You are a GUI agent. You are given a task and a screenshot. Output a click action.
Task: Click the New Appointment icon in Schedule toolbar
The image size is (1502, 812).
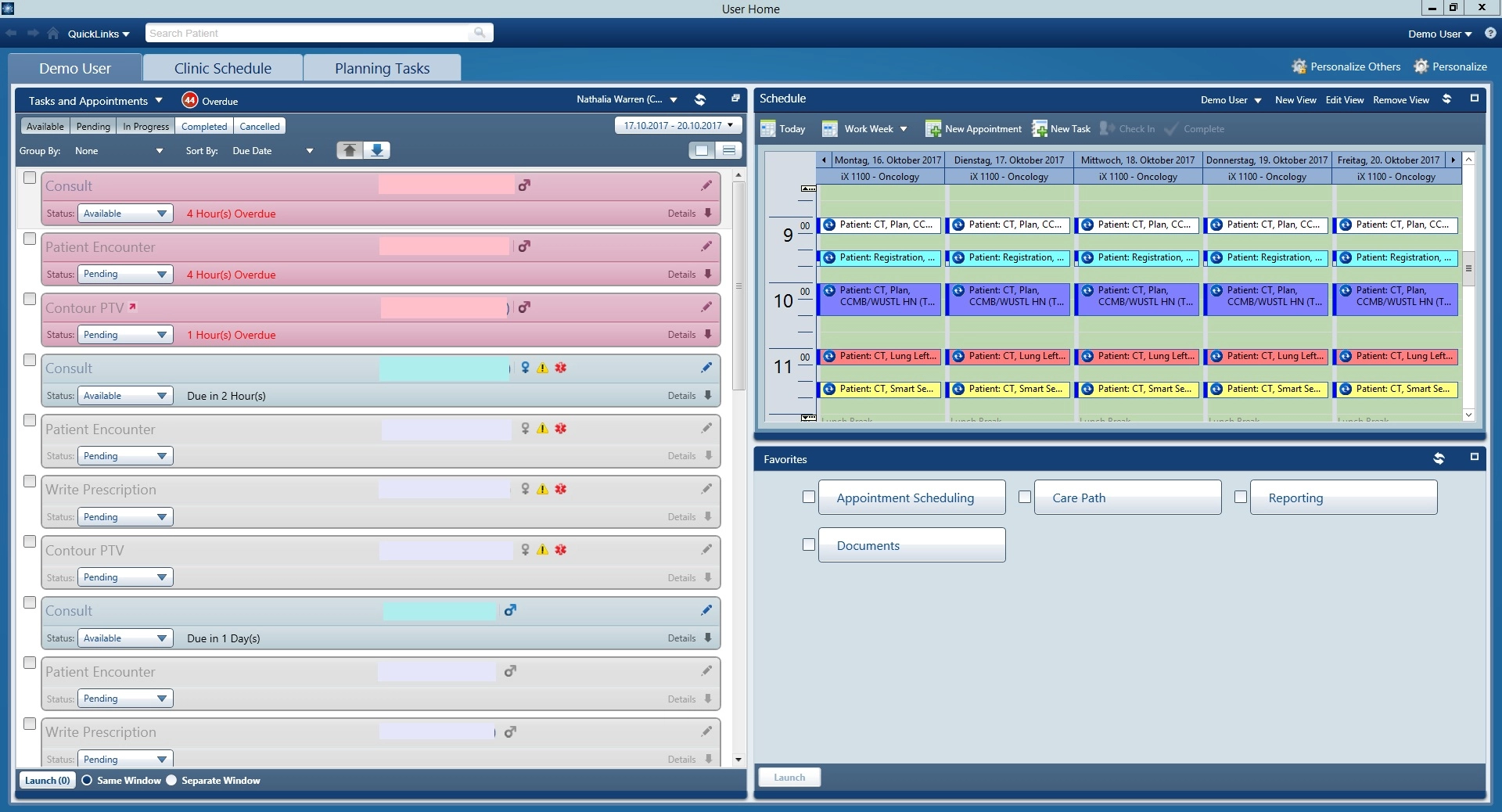coord(932,129)
